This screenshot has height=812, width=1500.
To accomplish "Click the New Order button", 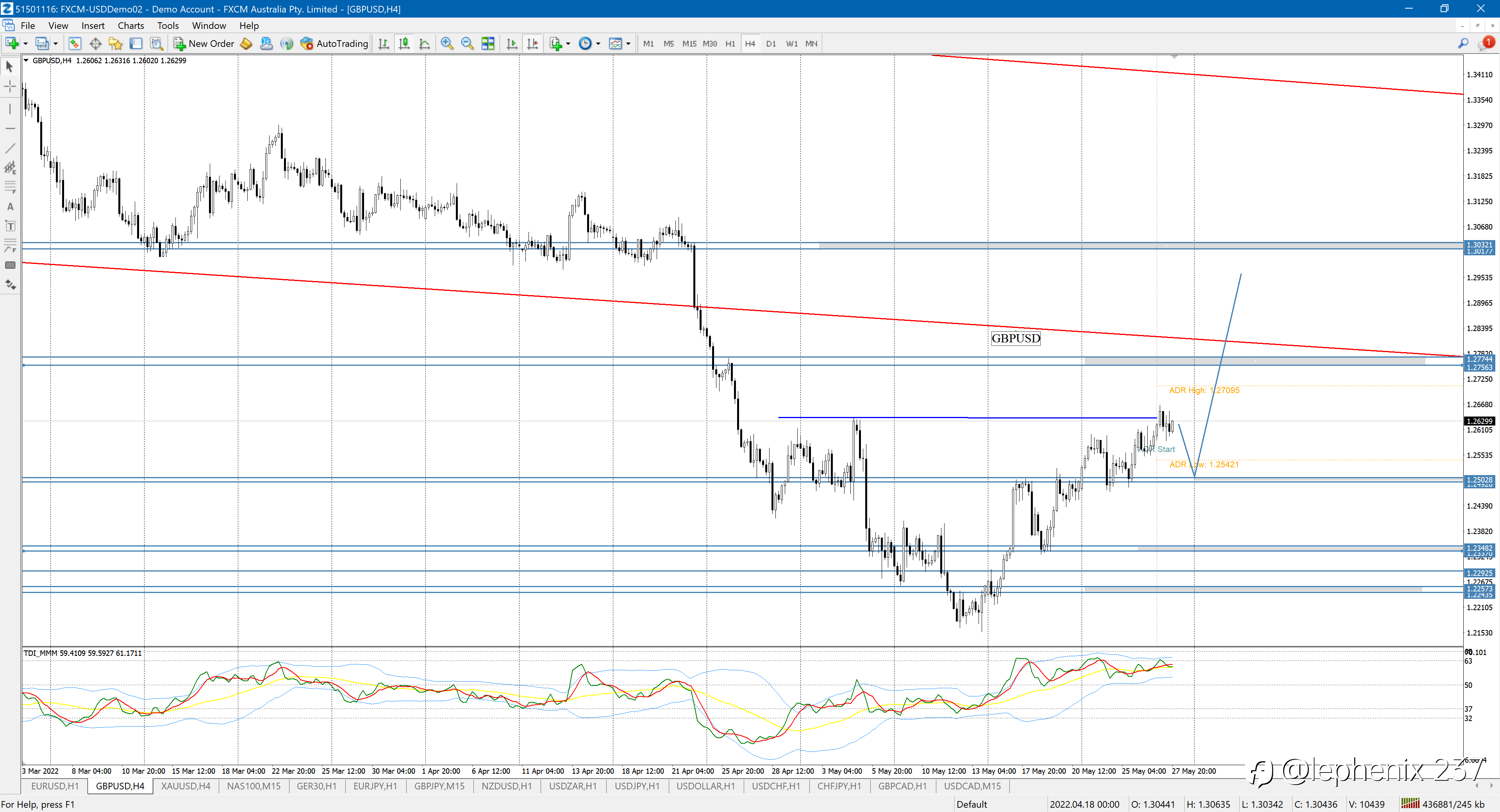I will pyautogui.click(x=204, y=44).
